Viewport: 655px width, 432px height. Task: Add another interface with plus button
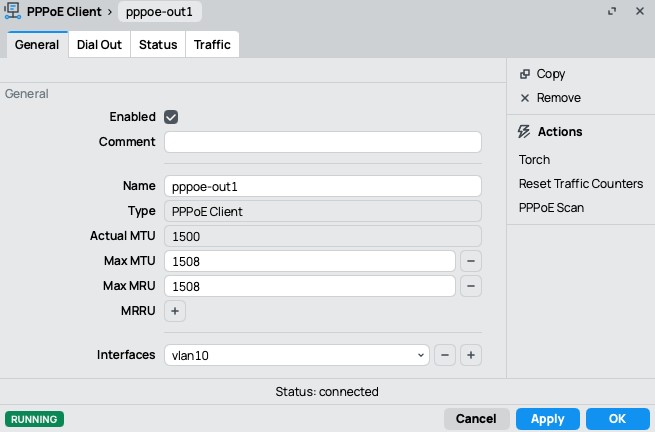tap(470, 355)
